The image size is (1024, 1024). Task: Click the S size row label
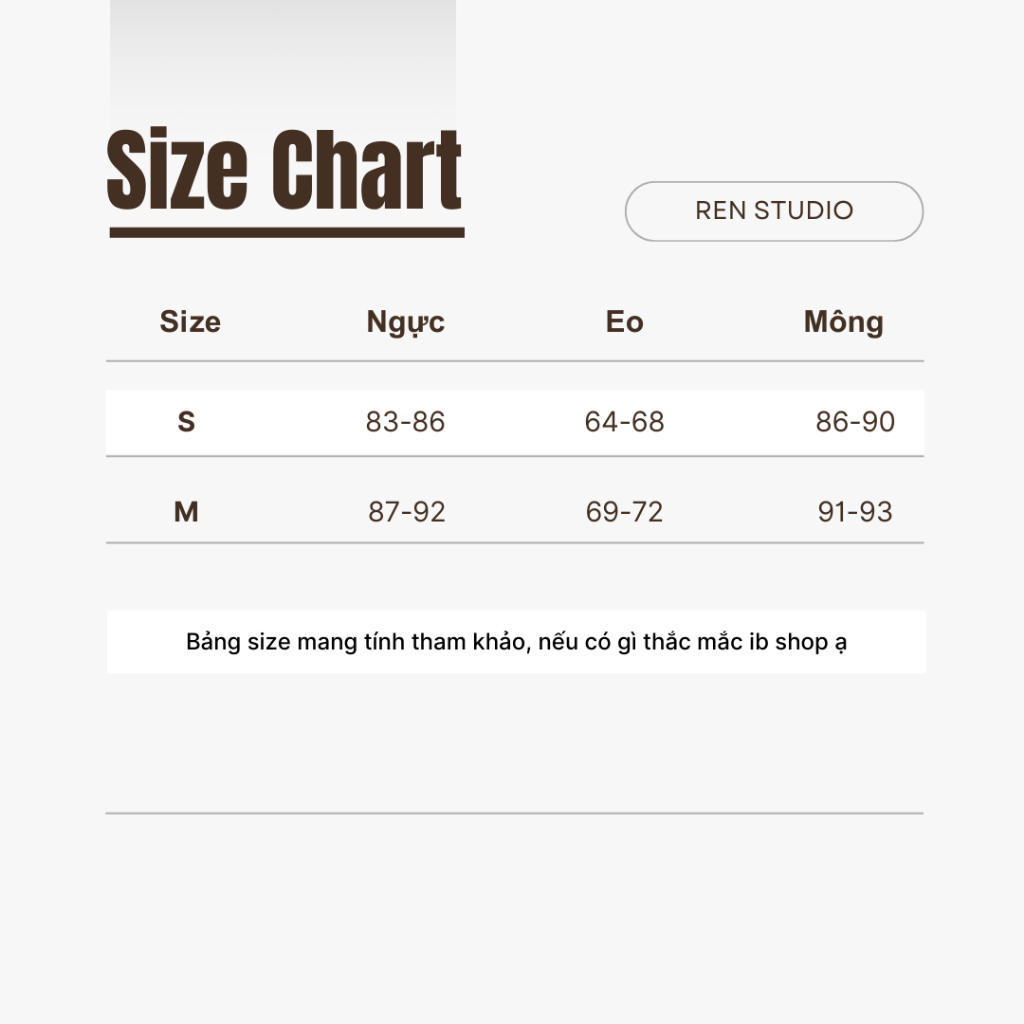(186, 422)
